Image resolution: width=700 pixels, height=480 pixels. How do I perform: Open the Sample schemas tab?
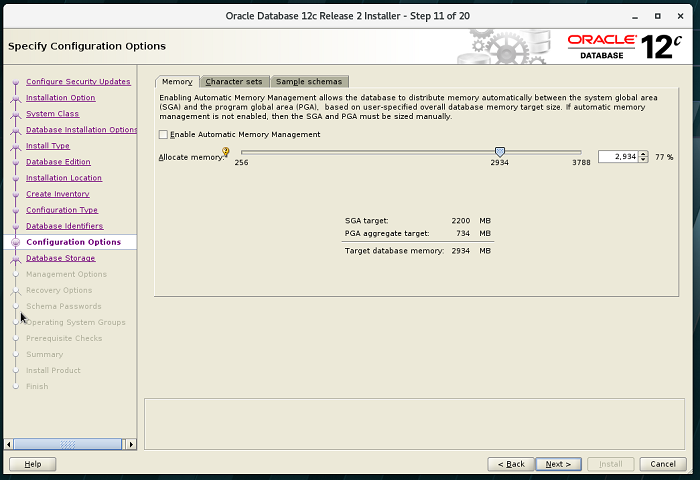309,81
